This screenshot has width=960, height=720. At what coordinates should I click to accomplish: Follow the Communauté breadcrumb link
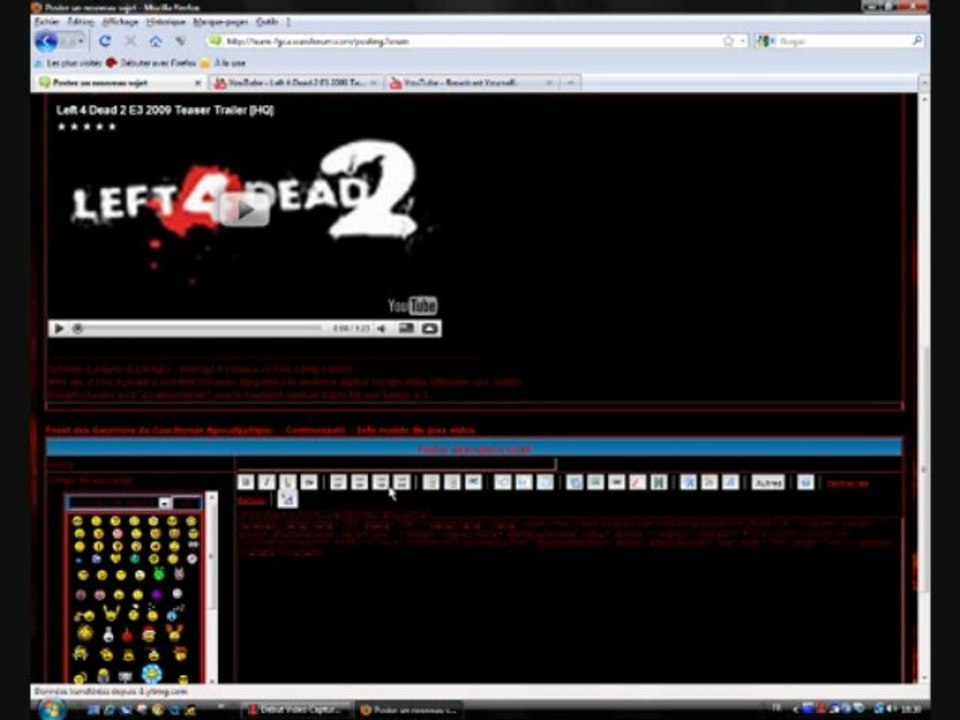pos(315,430)
